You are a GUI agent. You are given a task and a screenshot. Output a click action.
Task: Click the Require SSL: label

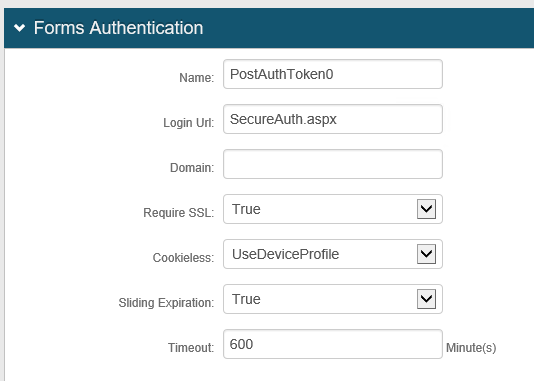click(x=179, y=212)
